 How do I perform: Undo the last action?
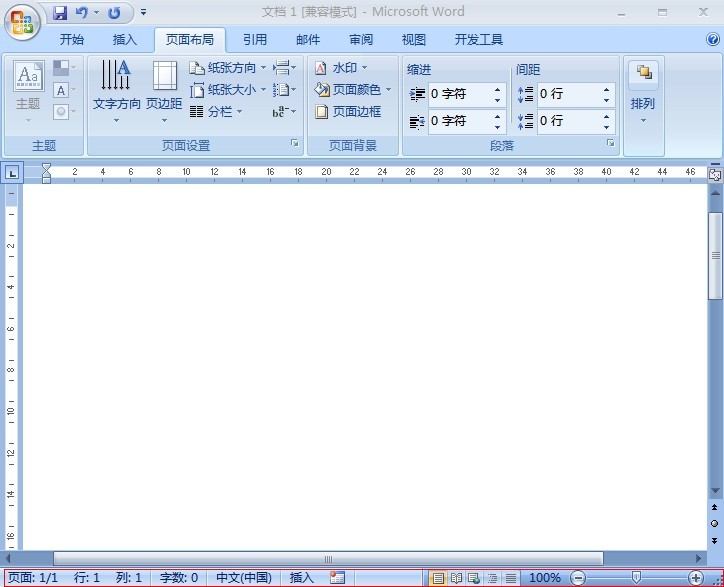point(82,12)
